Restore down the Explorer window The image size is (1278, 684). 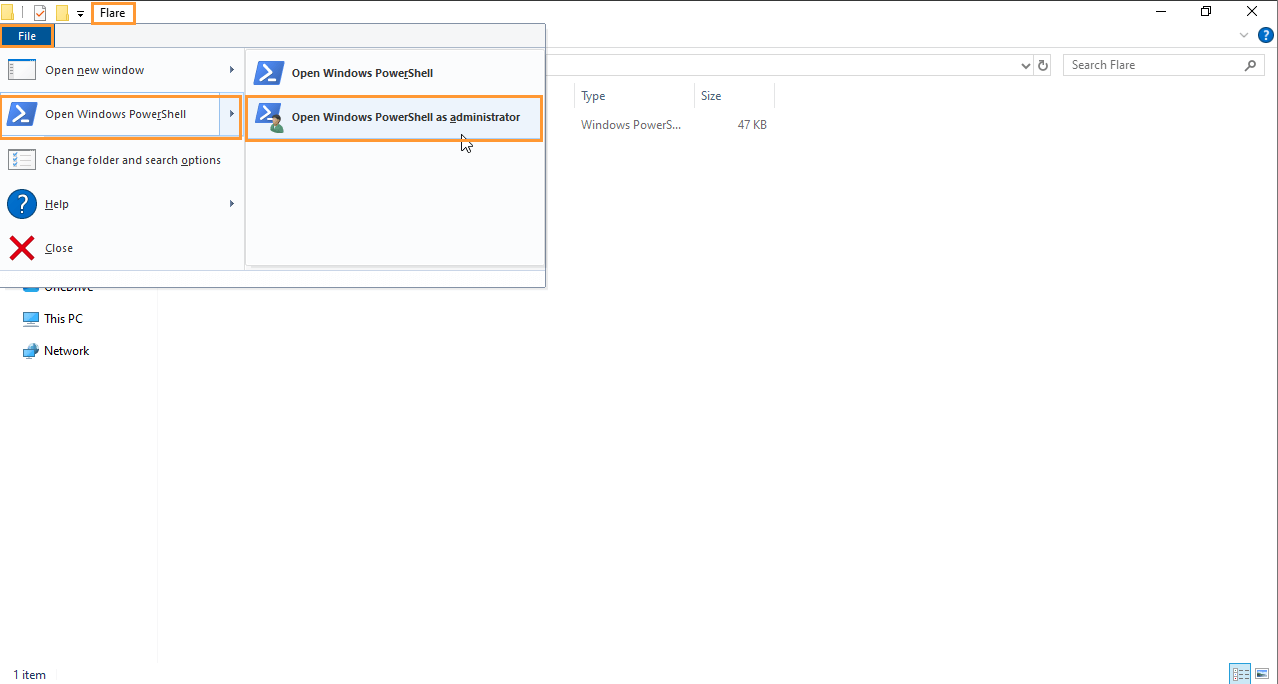(1206, 12)
